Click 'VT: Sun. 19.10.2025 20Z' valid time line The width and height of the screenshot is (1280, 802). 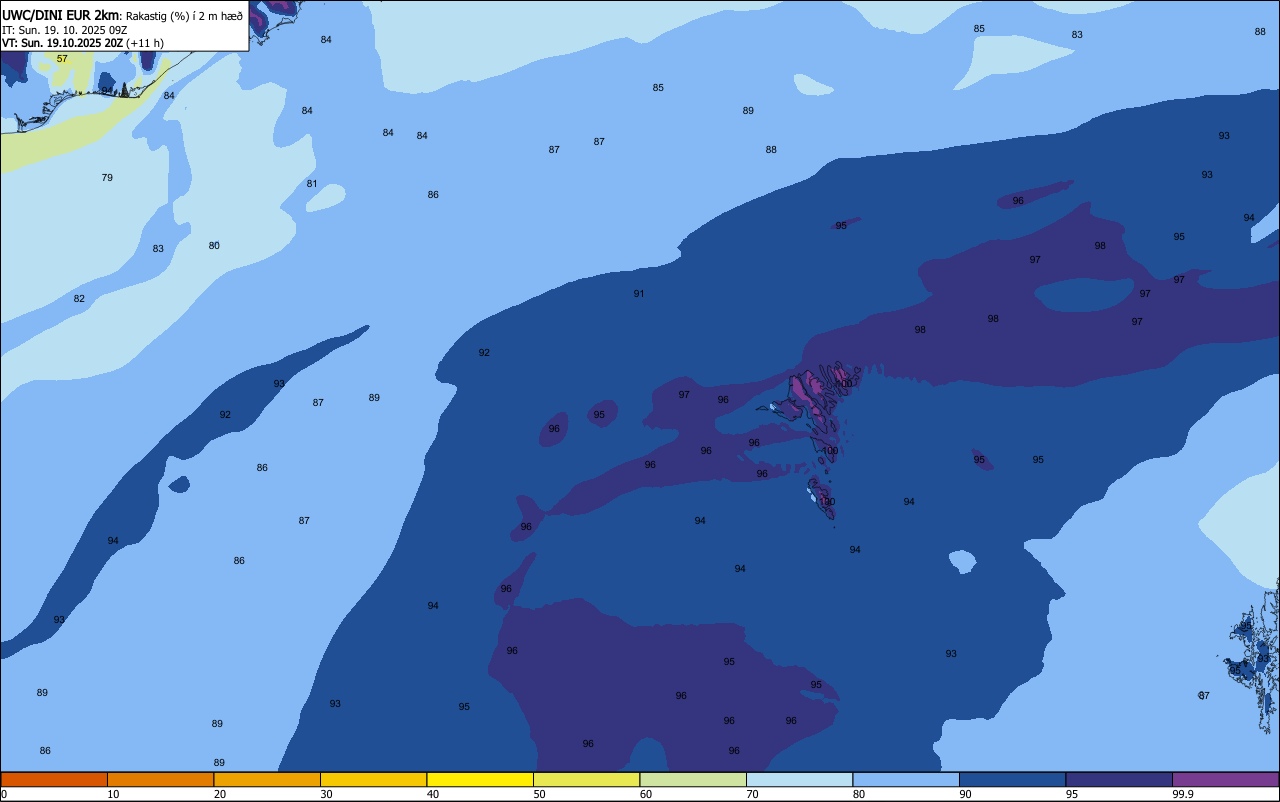click(63, 43)
